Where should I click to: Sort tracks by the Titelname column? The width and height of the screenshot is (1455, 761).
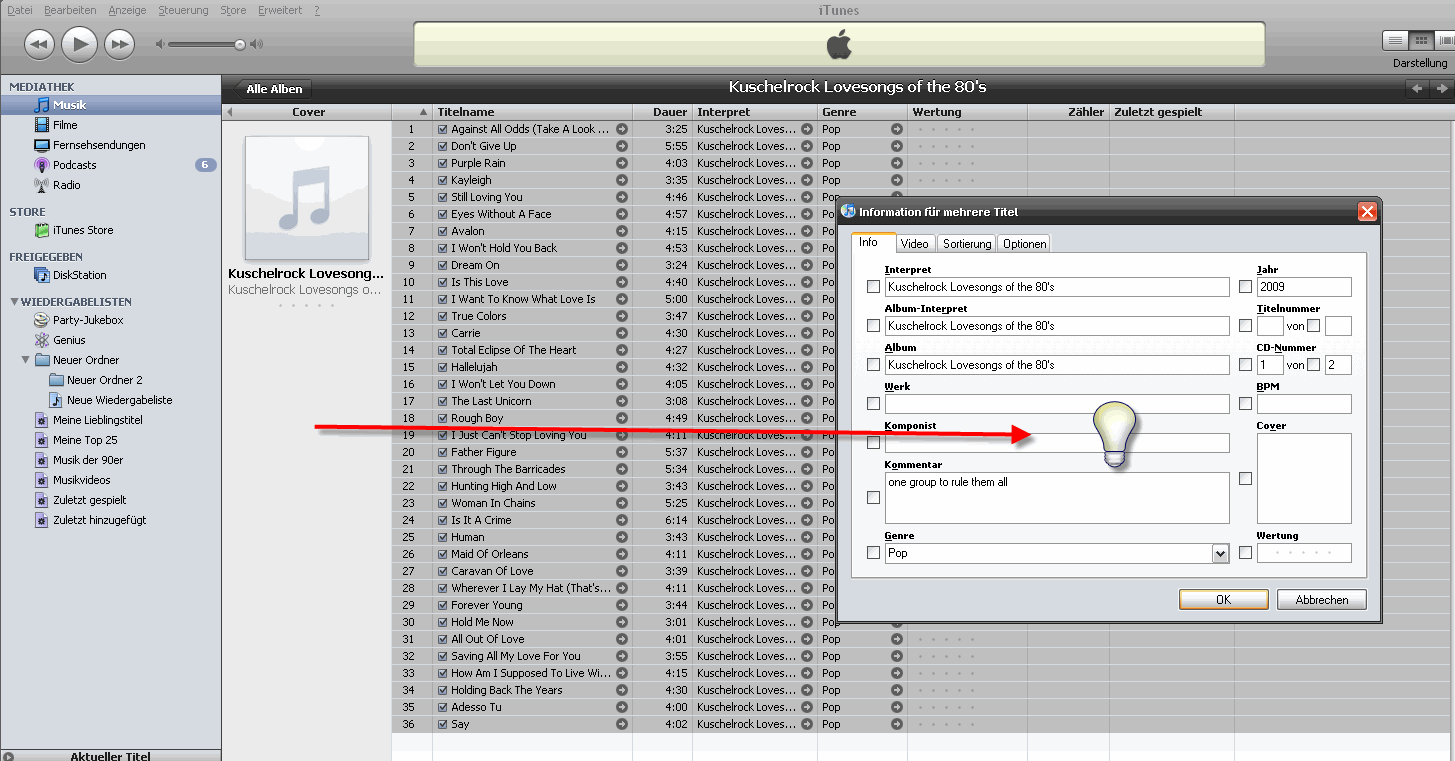pos(533,112)
